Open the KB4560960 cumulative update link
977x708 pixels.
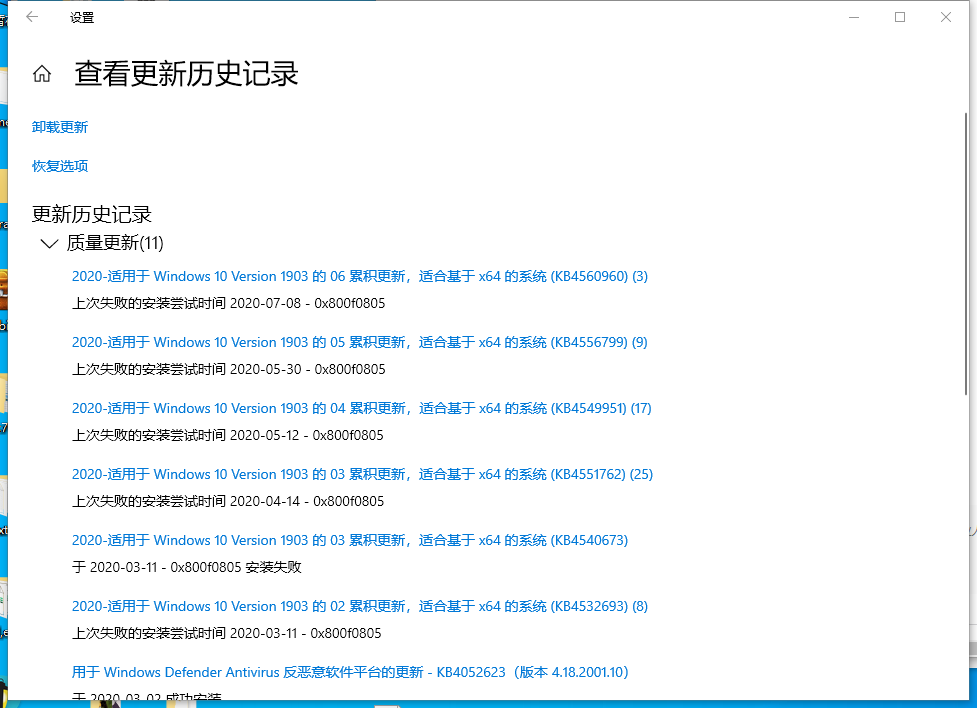click(x=359, y=276)
